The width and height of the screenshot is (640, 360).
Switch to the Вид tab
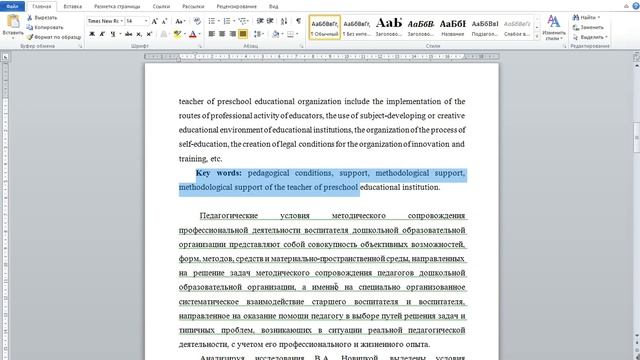point(273,7)
